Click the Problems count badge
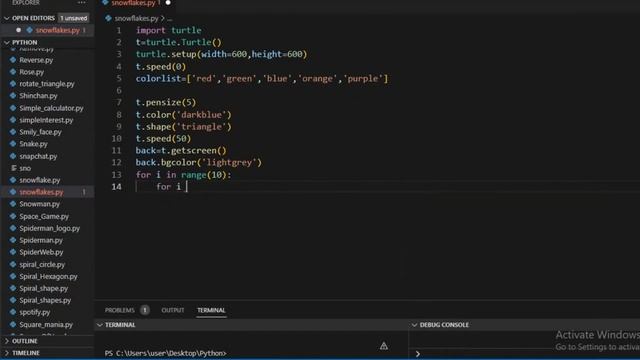The height and width of the screenshot is (360, 640). pyautogui.click(x=144, y=310)
